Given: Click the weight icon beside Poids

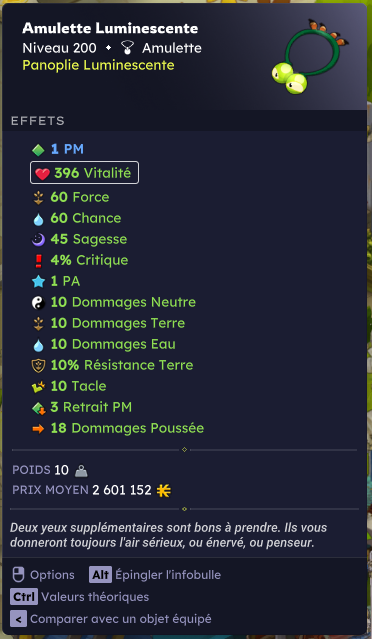Looking at the screenshot, I should pyautogui.click(x=81, y=471).
